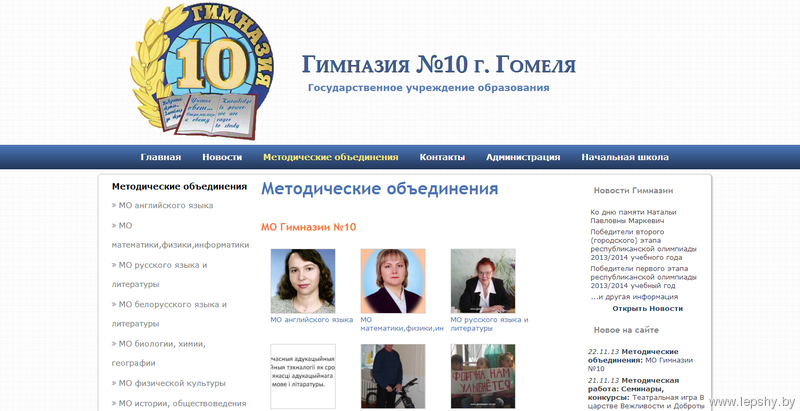The width and height of the screenshot is (800, 411).
Task: Open news Победители второго (городского) этапа олимпиады
Action: 643,244
